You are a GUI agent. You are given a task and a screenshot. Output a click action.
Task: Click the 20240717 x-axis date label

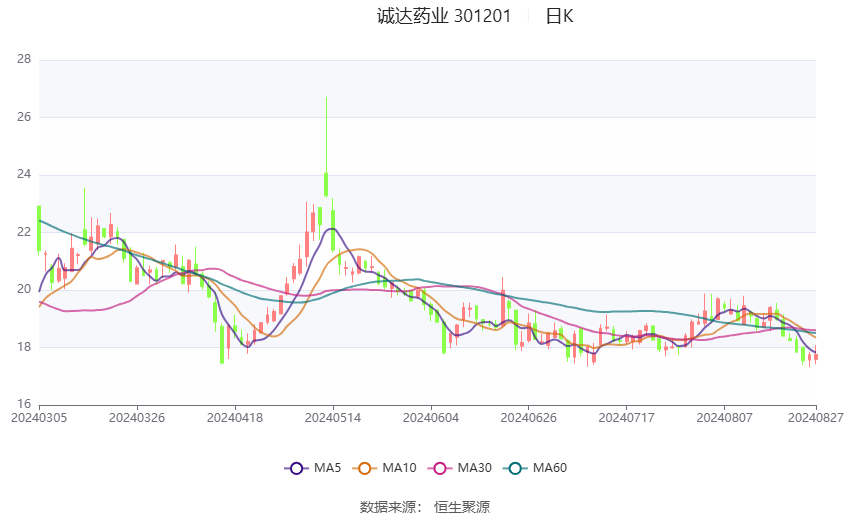point(627,418)
